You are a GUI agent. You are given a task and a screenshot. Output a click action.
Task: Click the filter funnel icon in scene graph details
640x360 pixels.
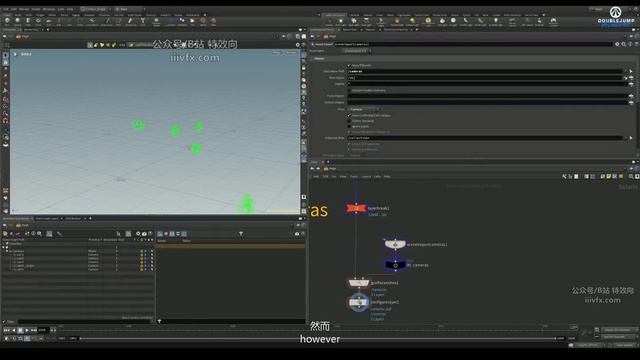pyautogui.click(x=241, y=233)
